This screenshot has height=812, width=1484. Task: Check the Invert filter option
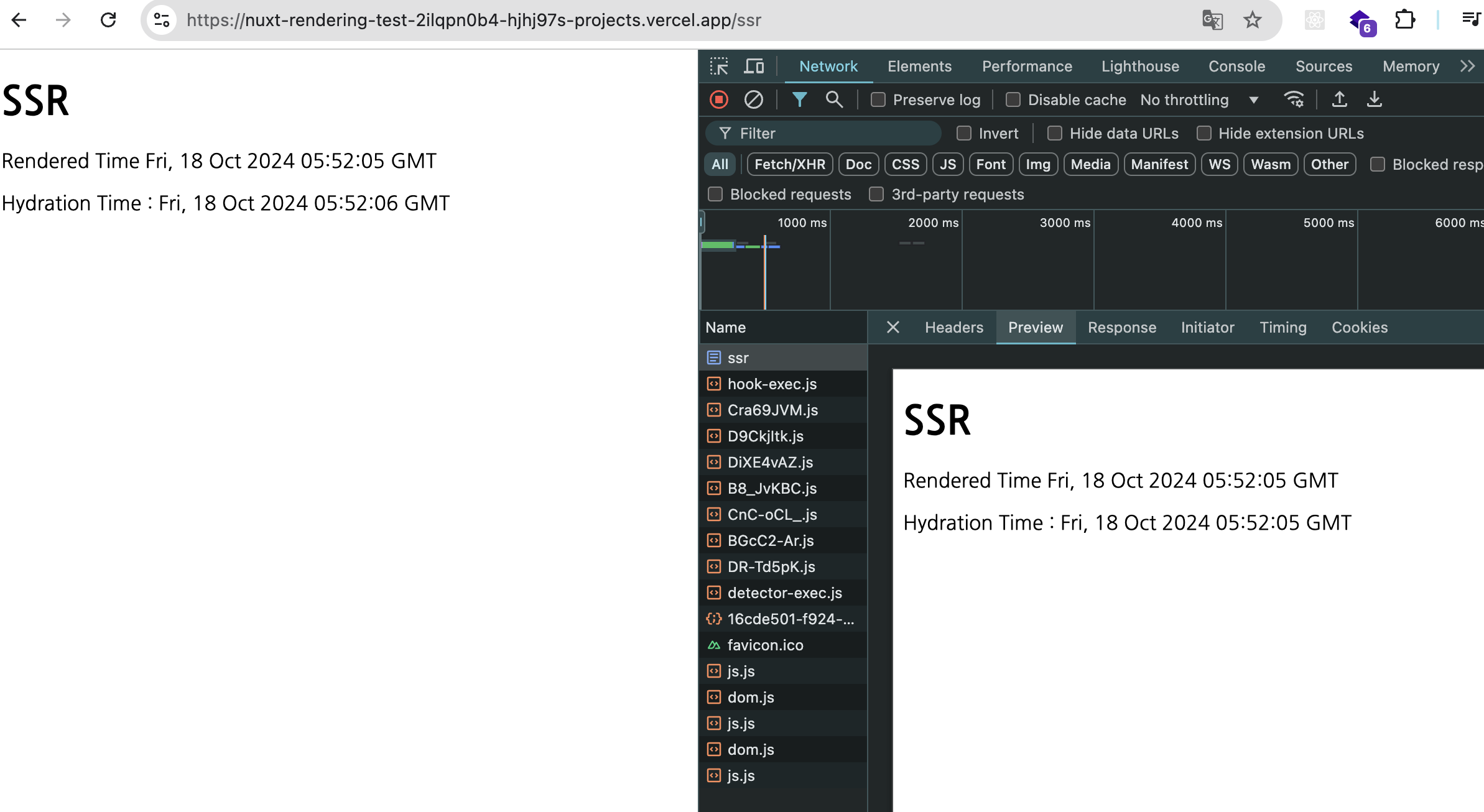(964, 133)
